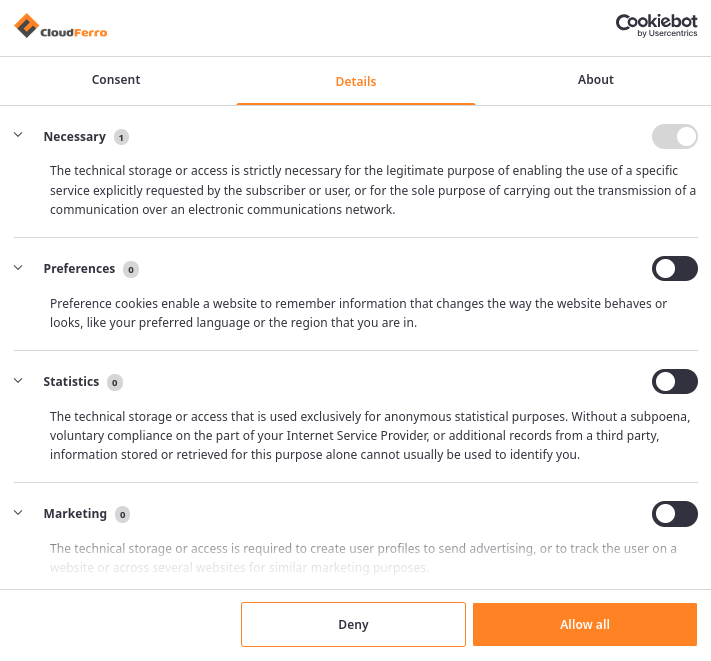Click the Preferences cookie count badge
The height and width of the screenshot is (661, 711).
click(131, 269)
